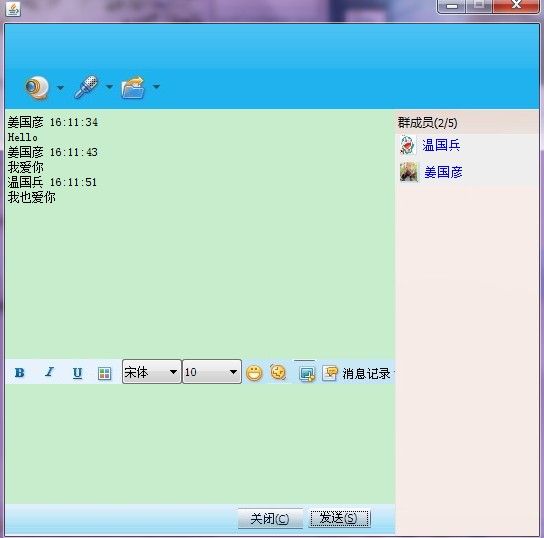Send a window shake nudge icon

(x=278, y=373)
